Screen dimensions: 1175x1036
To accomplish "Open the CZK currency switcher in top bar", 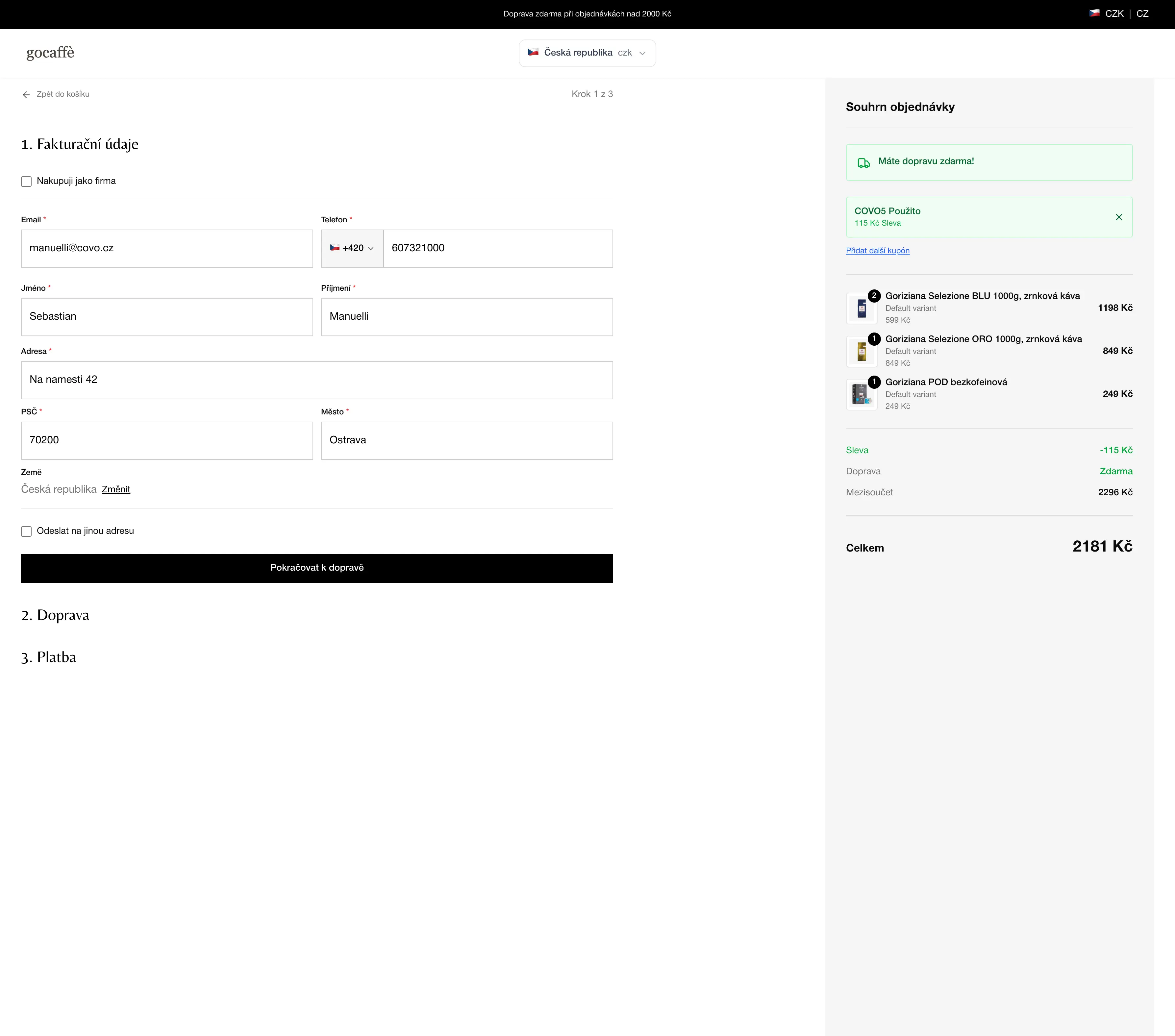I will pyautogui.click(x=1114, y=13).
